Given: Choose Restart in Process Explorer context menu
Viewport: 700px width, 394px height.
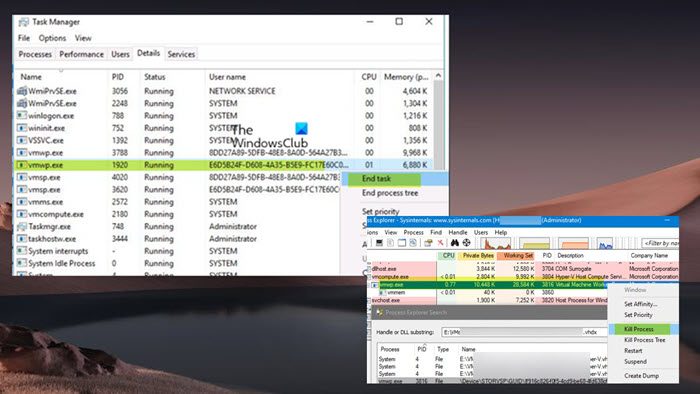Looking at the screenshot, I should point(633,351).
